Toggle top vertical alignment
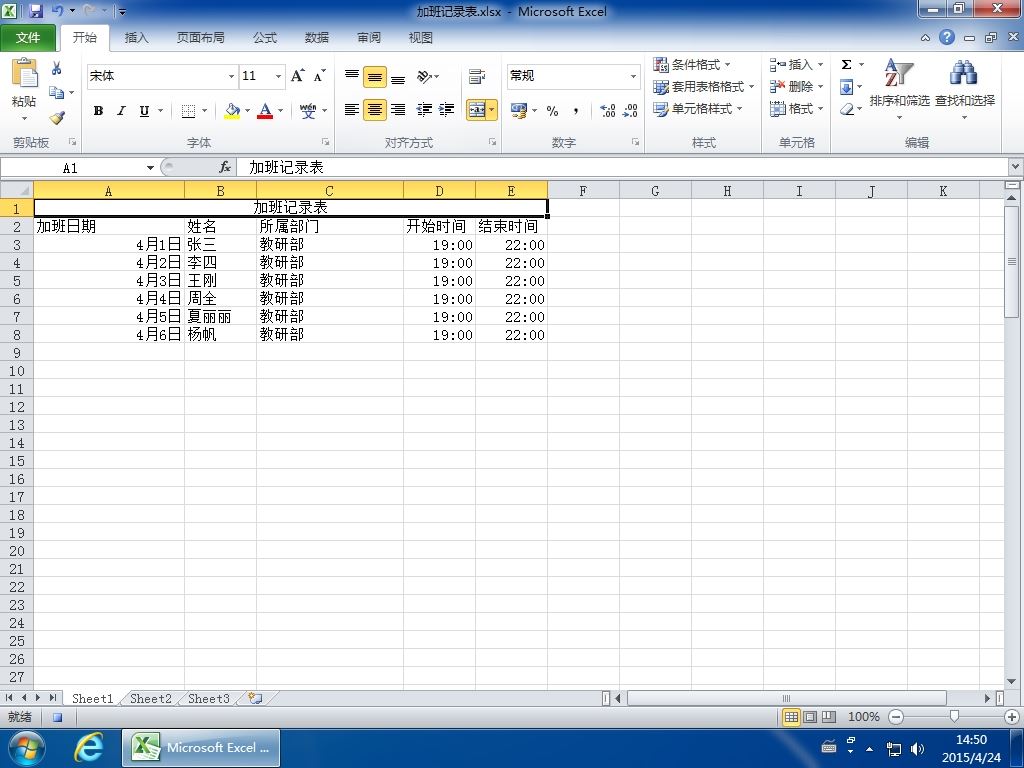This screenshot has width=1024, height=768. tap(352, 76)
